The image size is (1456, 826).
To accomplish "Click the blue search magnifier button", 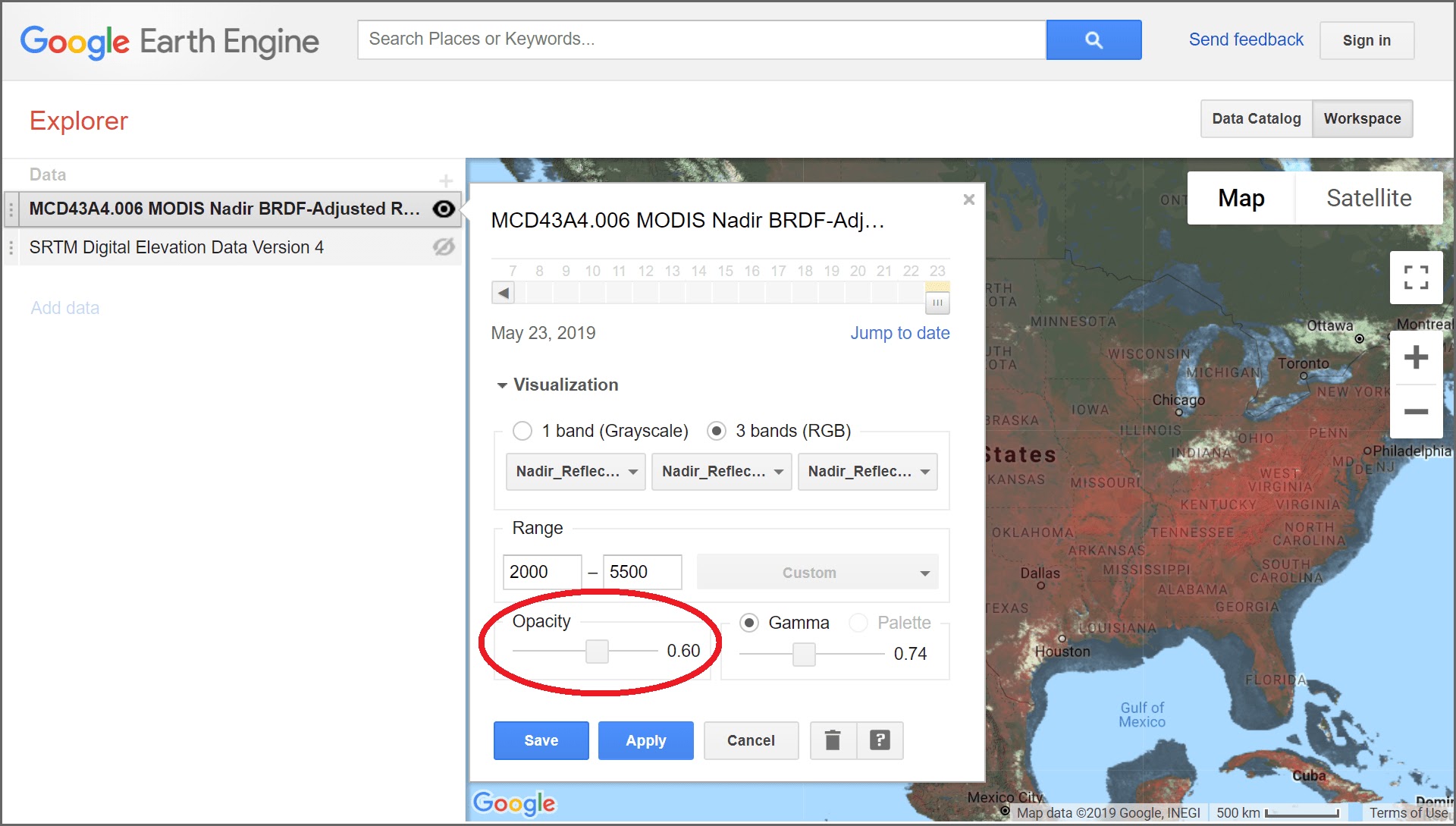I will 1094,39.
